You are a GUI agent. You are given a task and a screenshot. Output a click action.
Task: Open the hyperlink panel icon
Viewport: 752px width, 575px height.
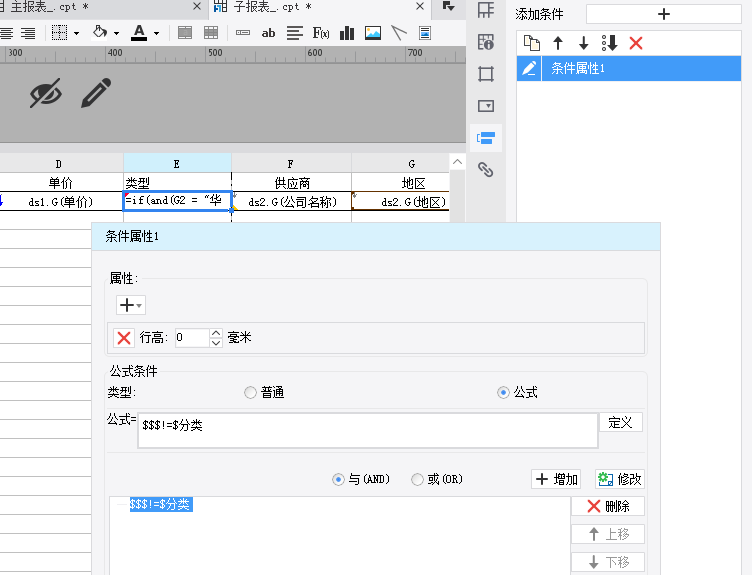pos(486,170)
